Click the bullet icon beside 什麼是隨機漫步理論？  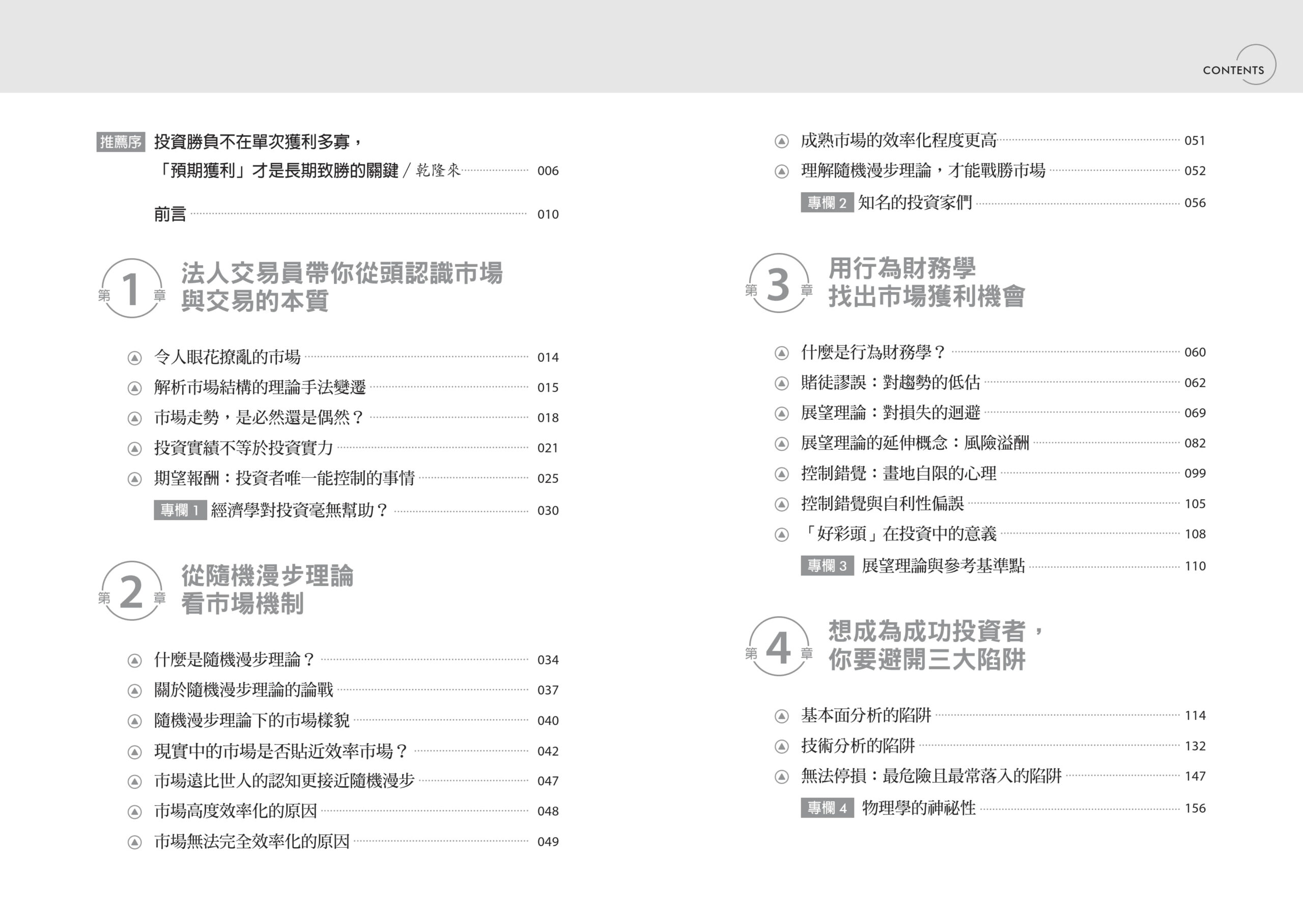tap(134, 660)
